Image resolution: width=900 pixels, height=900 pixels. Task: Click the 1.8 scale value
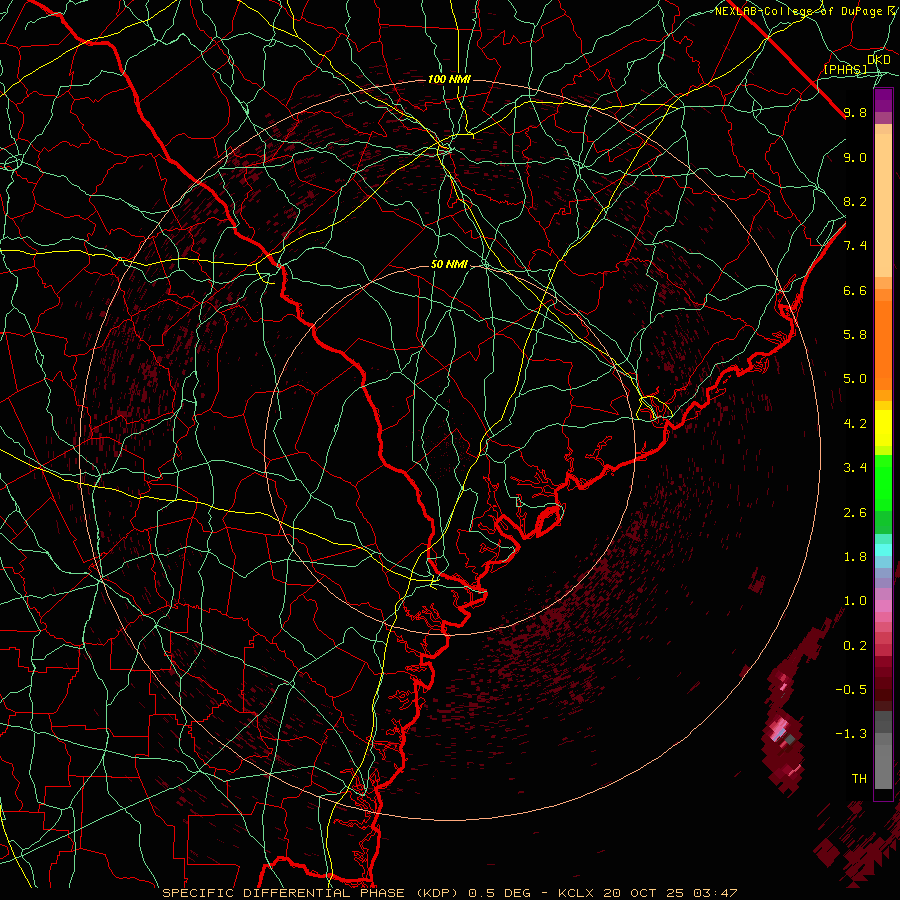[855, 557]
